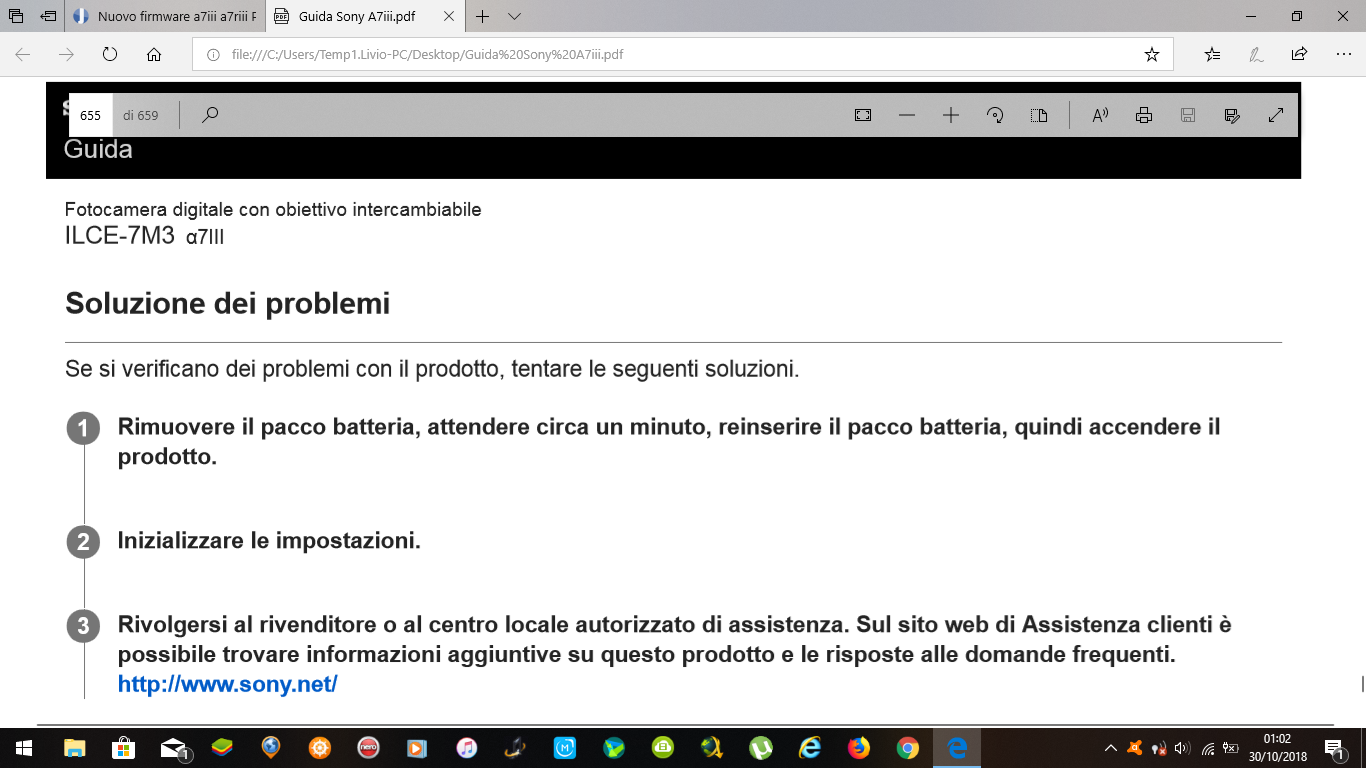Click the Add notes pen icon
This screenshot has width=1366, height=768.
click(x=1256, y=54)
